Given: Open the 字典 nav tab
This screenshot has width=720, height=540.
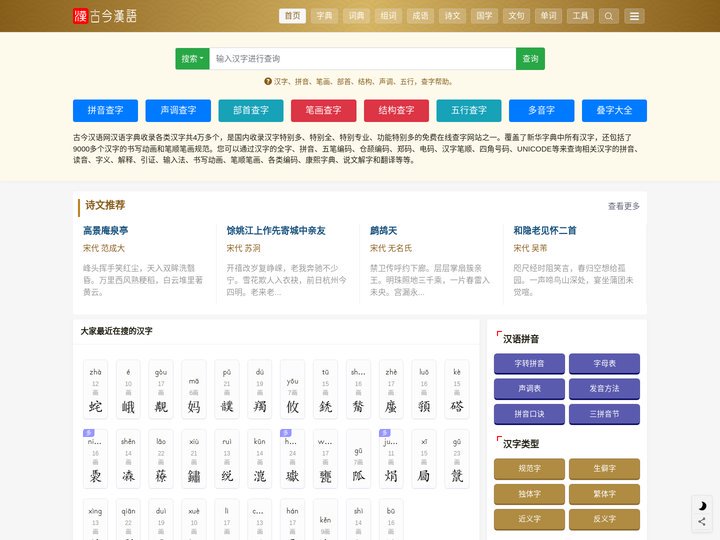Looking at the screenshot, I should (x=324, y=16).
